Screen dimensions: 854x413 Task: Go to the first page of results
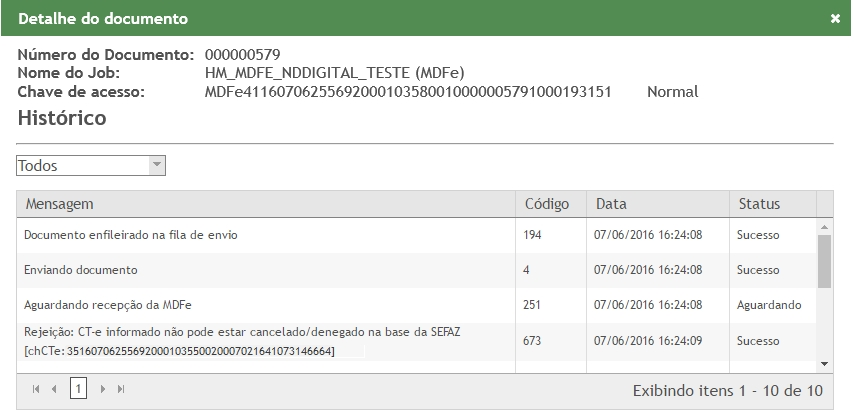(x=37, y=388)
